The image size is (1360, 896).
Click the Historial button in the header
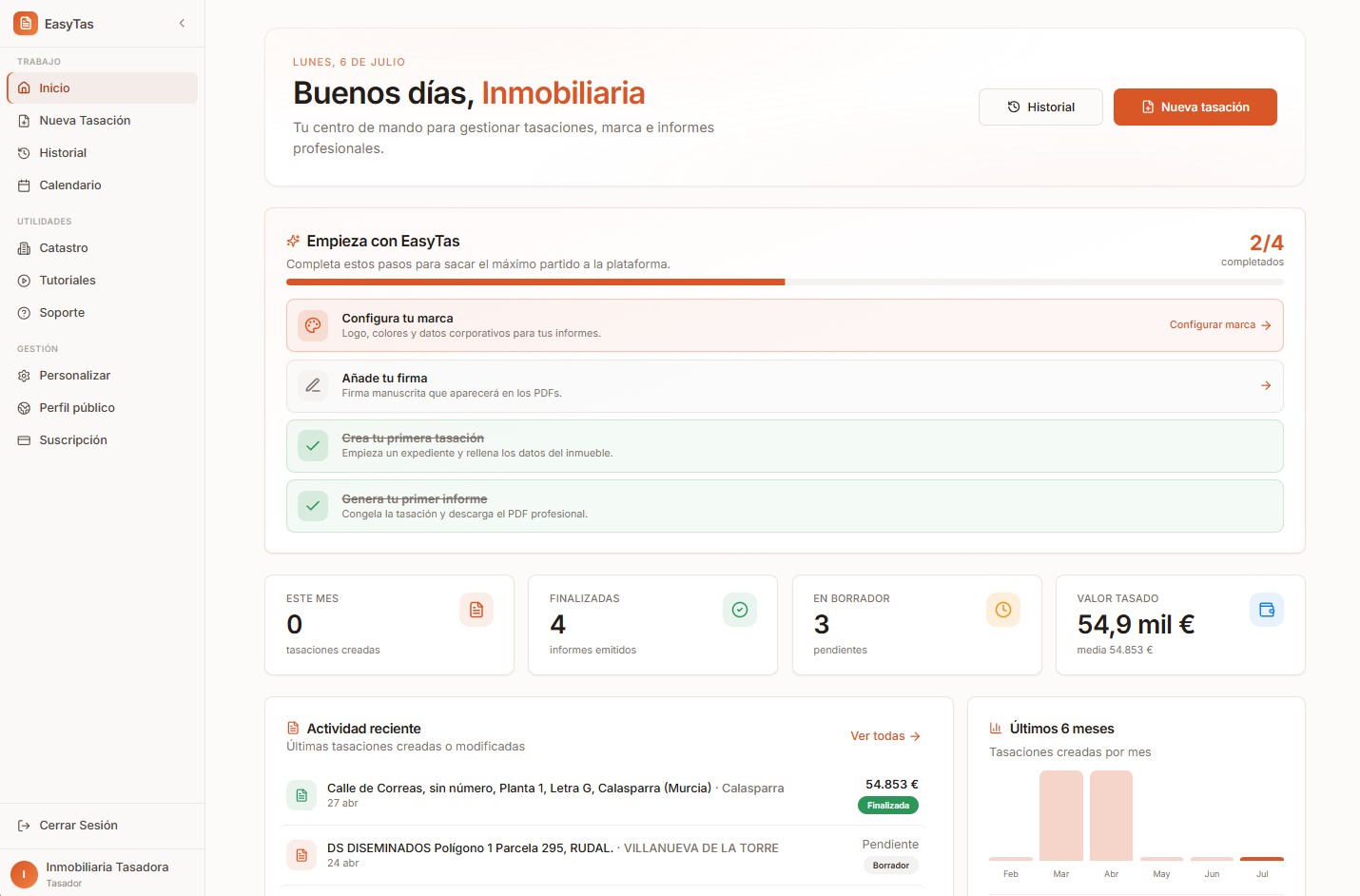tap(1040, 107)
